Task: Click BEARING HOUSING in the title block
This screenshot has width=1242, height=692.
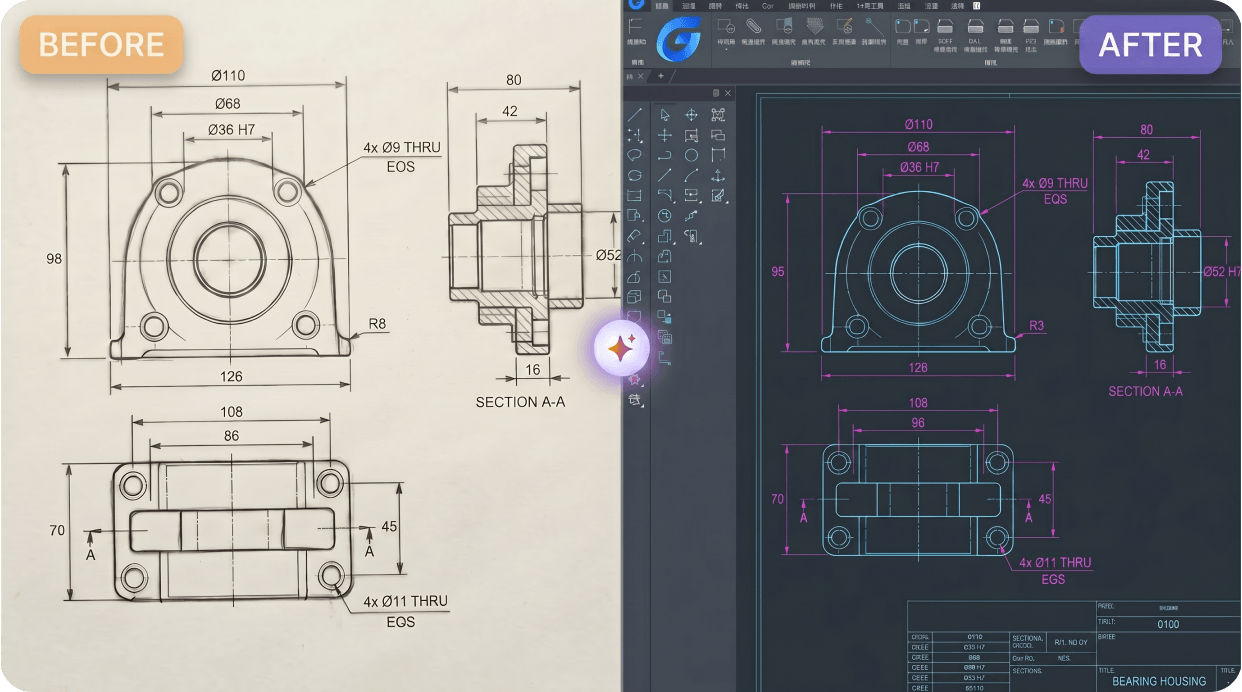Action: (x=1159, y=681)
